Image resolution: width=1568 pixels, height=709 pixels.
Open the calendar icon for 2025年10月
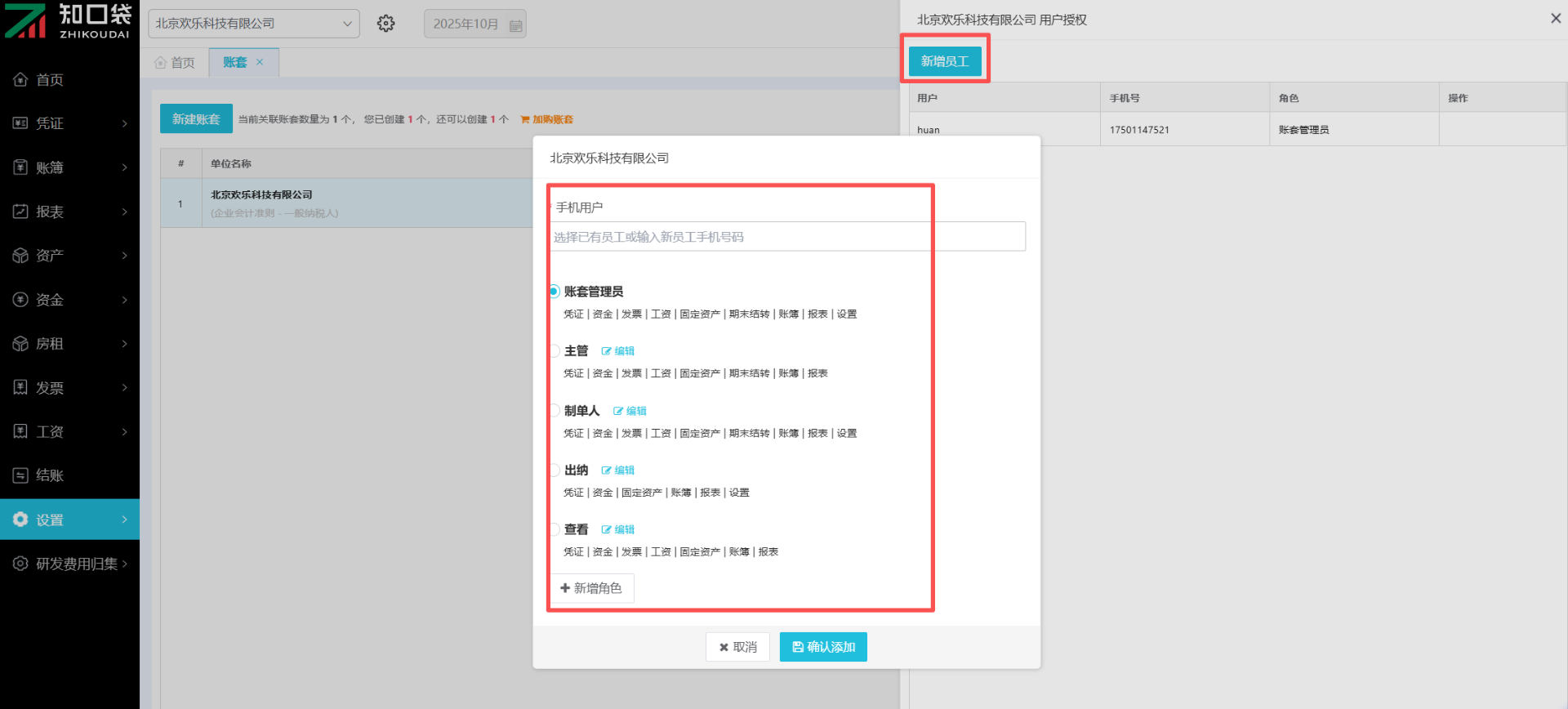[515, 25]
